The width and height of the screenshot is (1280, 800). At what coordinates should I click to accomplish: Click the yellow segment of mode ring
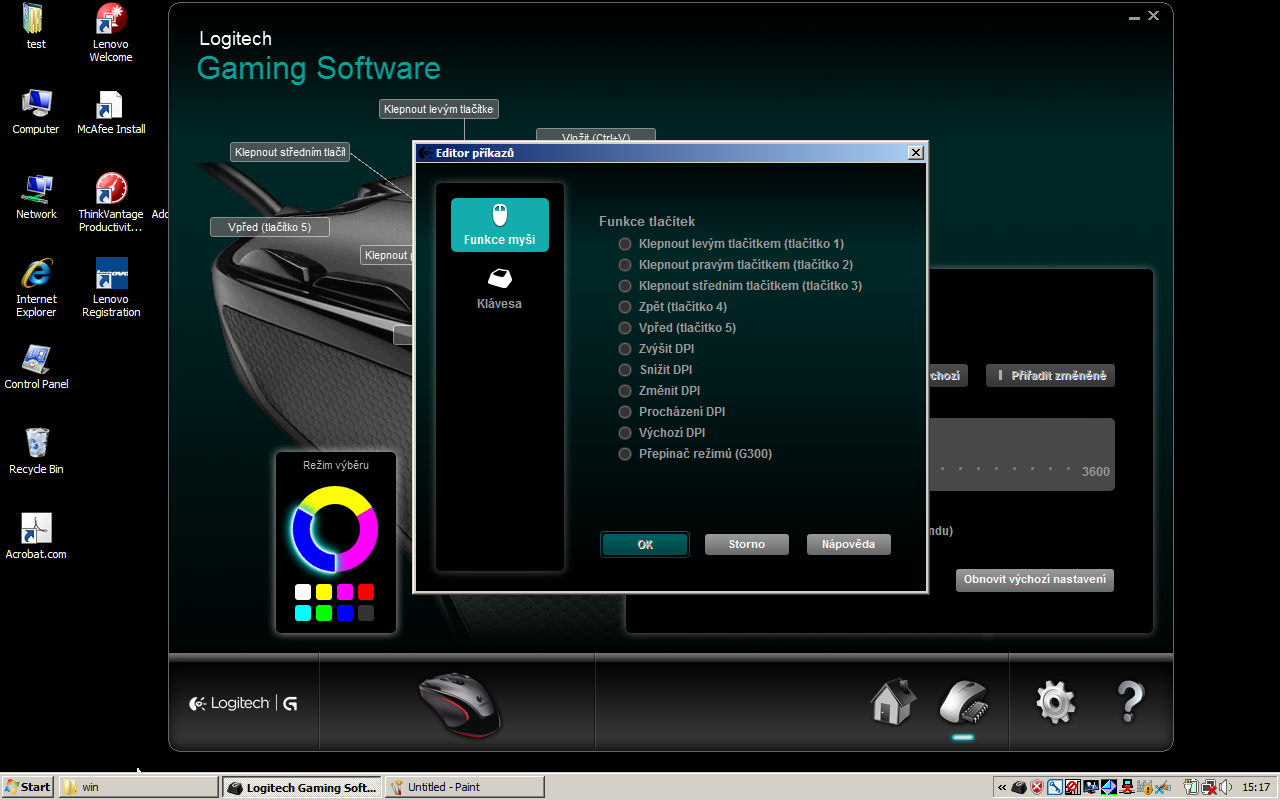pyautogui.click(x=335, y=496)
